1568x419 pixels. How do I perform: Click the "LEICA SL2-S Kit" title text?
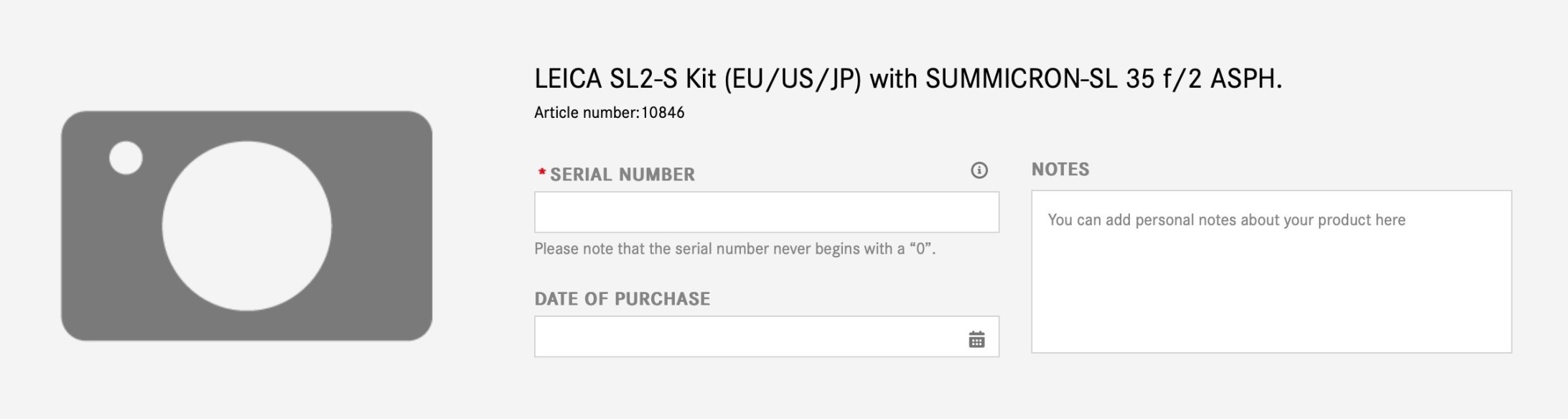click(x=625, y=78)
